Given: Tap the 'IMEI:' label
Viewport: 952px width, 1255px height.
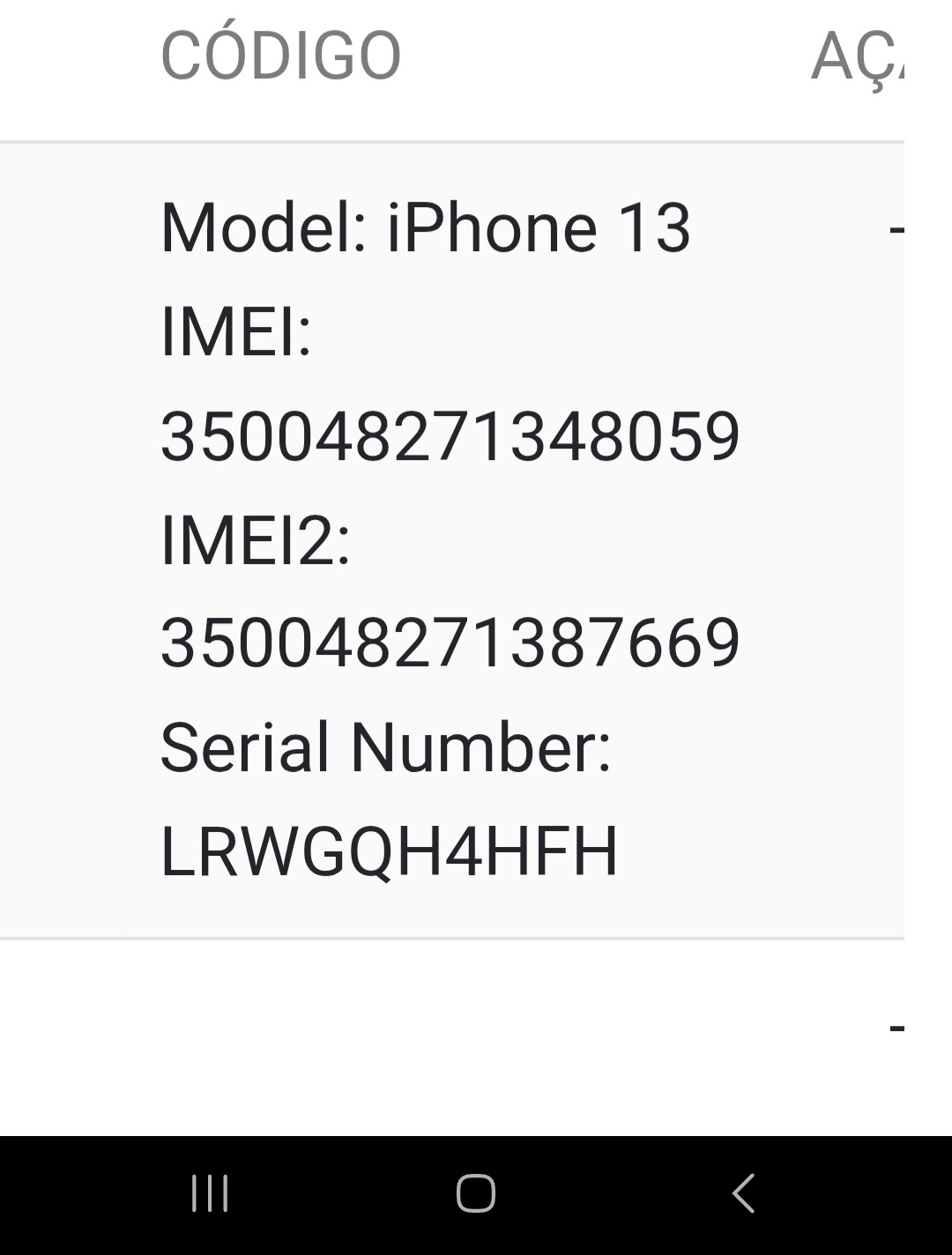Looking at the screenshot, I should pos(236,332).
